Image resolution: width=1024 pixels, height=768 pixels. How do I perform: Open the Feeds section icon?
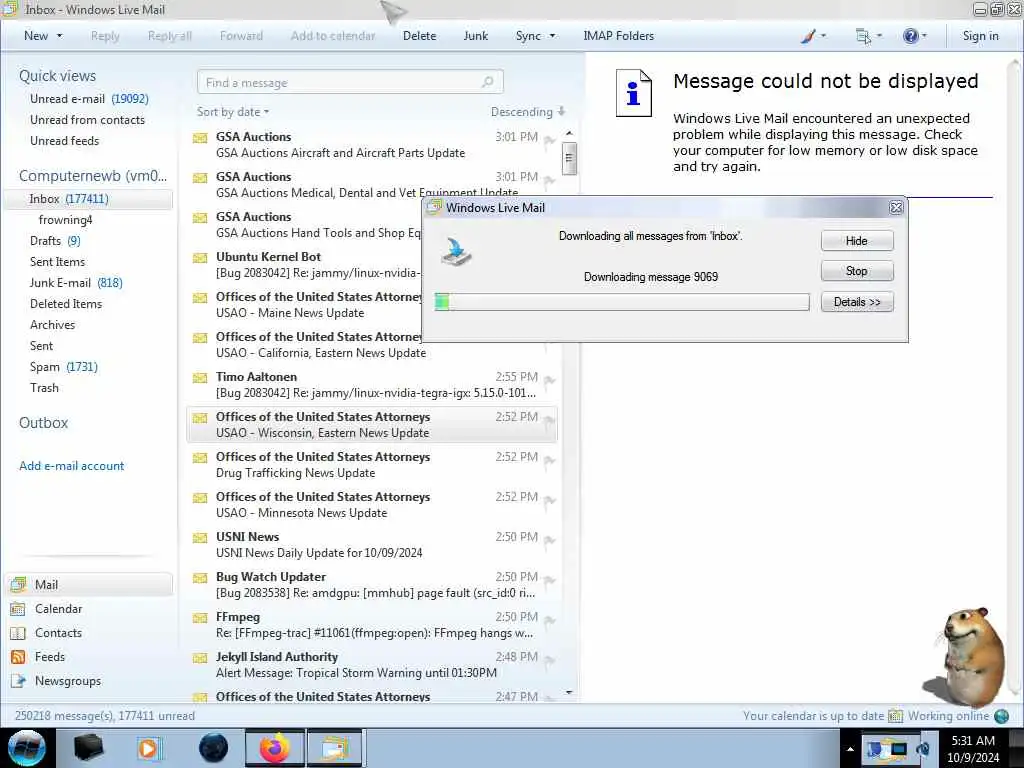click(x=18, y=657)
